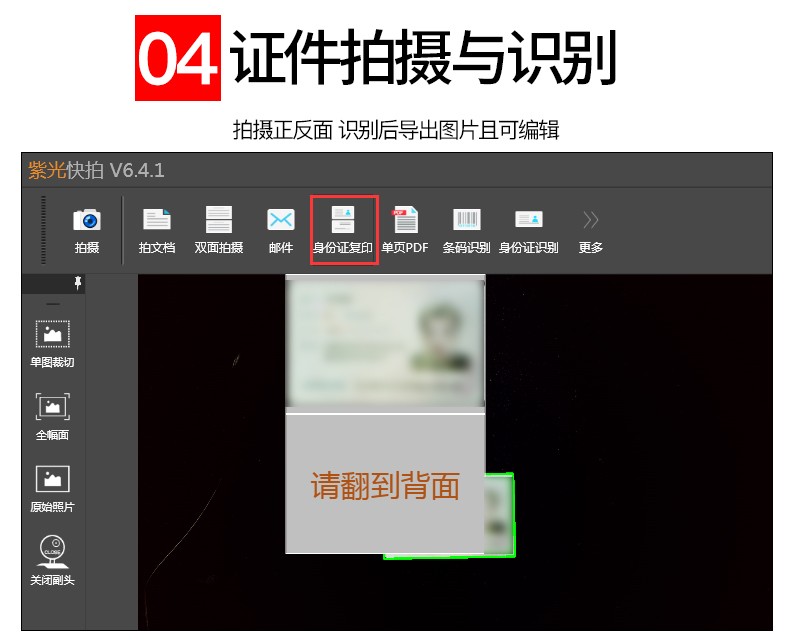Select 单图裁切 single image crop mode

(52, 343)
